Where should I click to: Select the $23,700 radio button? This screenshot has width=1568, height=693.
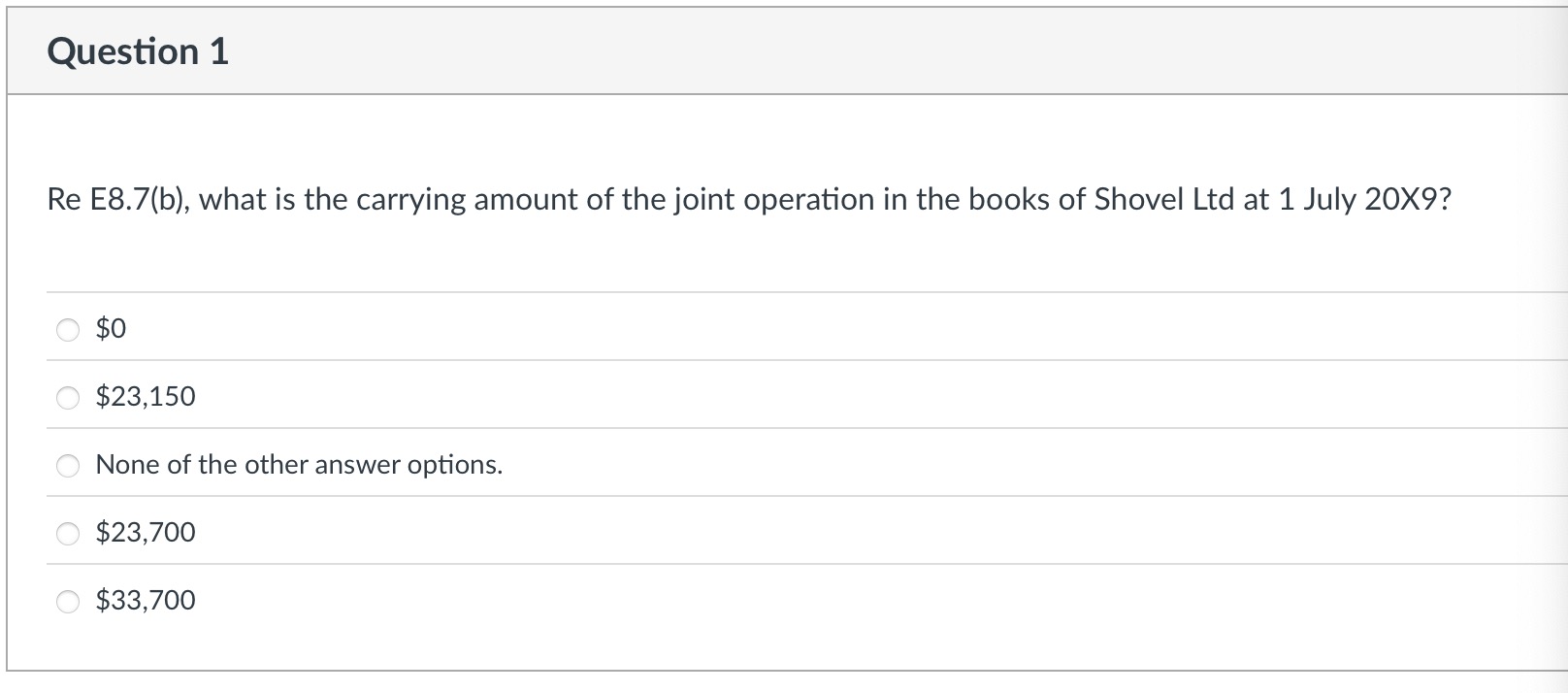click(67, 532)
